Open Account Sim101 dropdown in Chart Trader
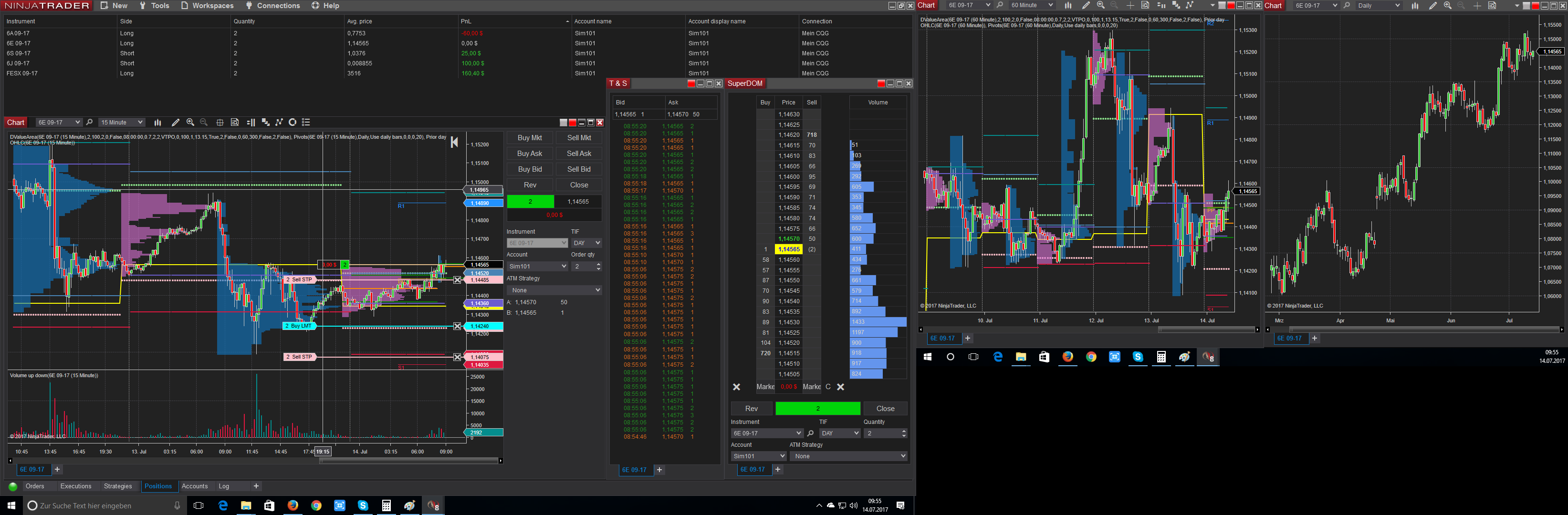The width and height of the screenshot is (1568, 515). (537, 266)
